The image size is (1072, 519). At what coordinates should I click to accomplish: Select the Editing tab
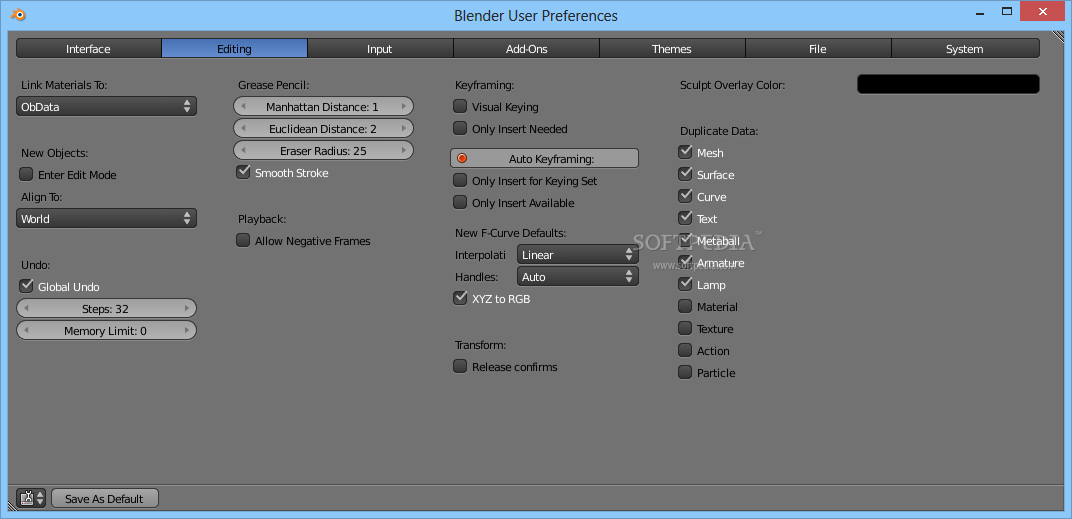(234, 49)
